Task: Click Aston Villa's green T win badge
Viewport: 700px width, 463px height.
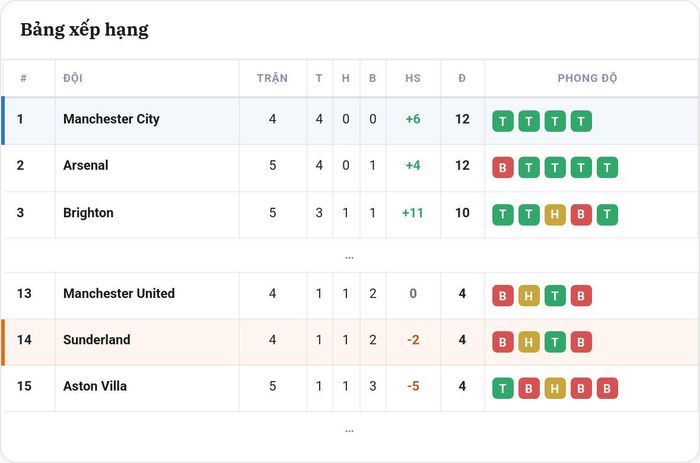Action: (503, 388)
